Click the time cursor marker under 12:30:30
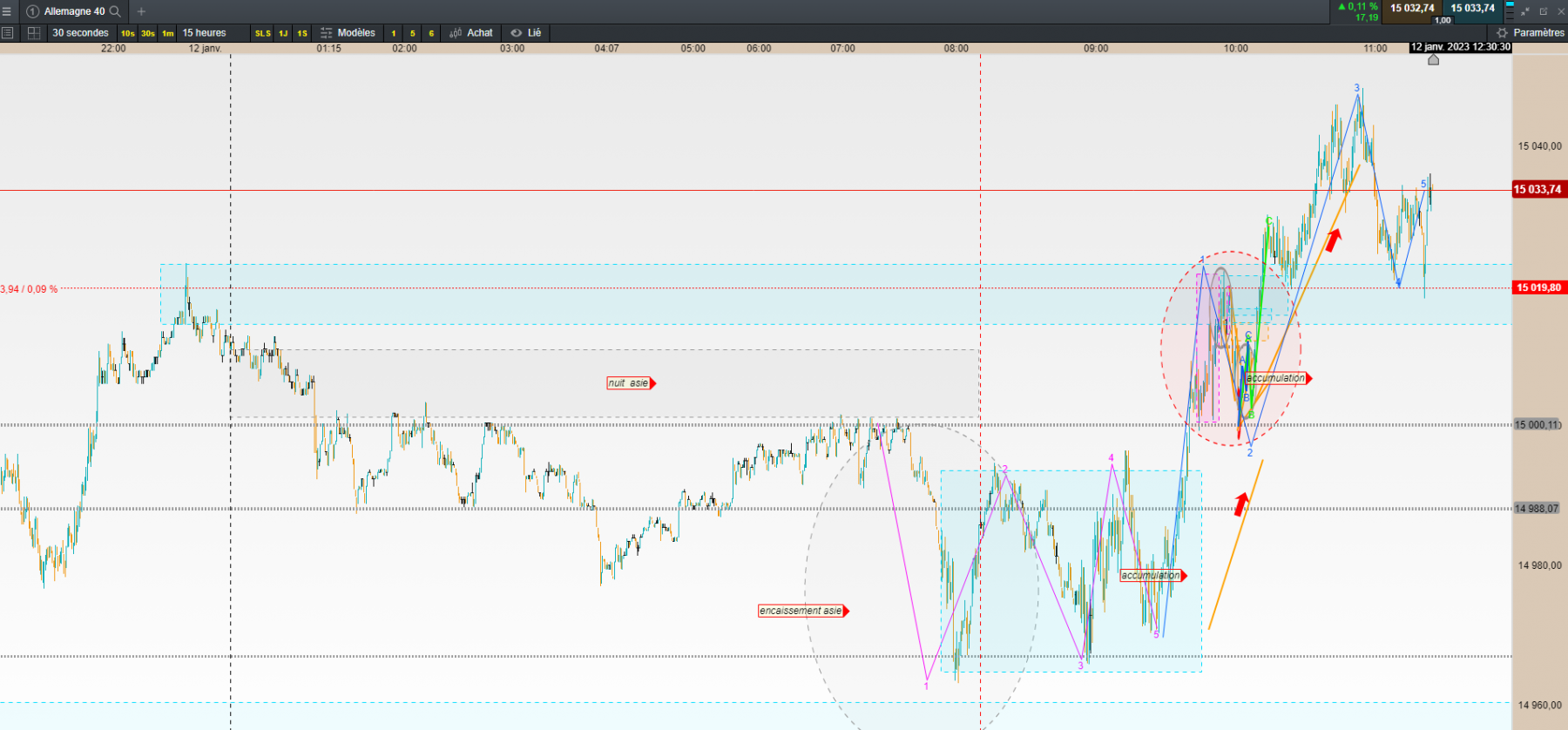Viewport: 1568px width, 730px height. (x=1433, y=59)
